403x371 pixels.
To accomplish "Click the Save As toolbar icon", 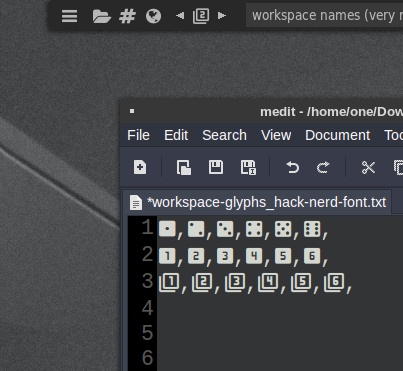I will pos(248,167).
